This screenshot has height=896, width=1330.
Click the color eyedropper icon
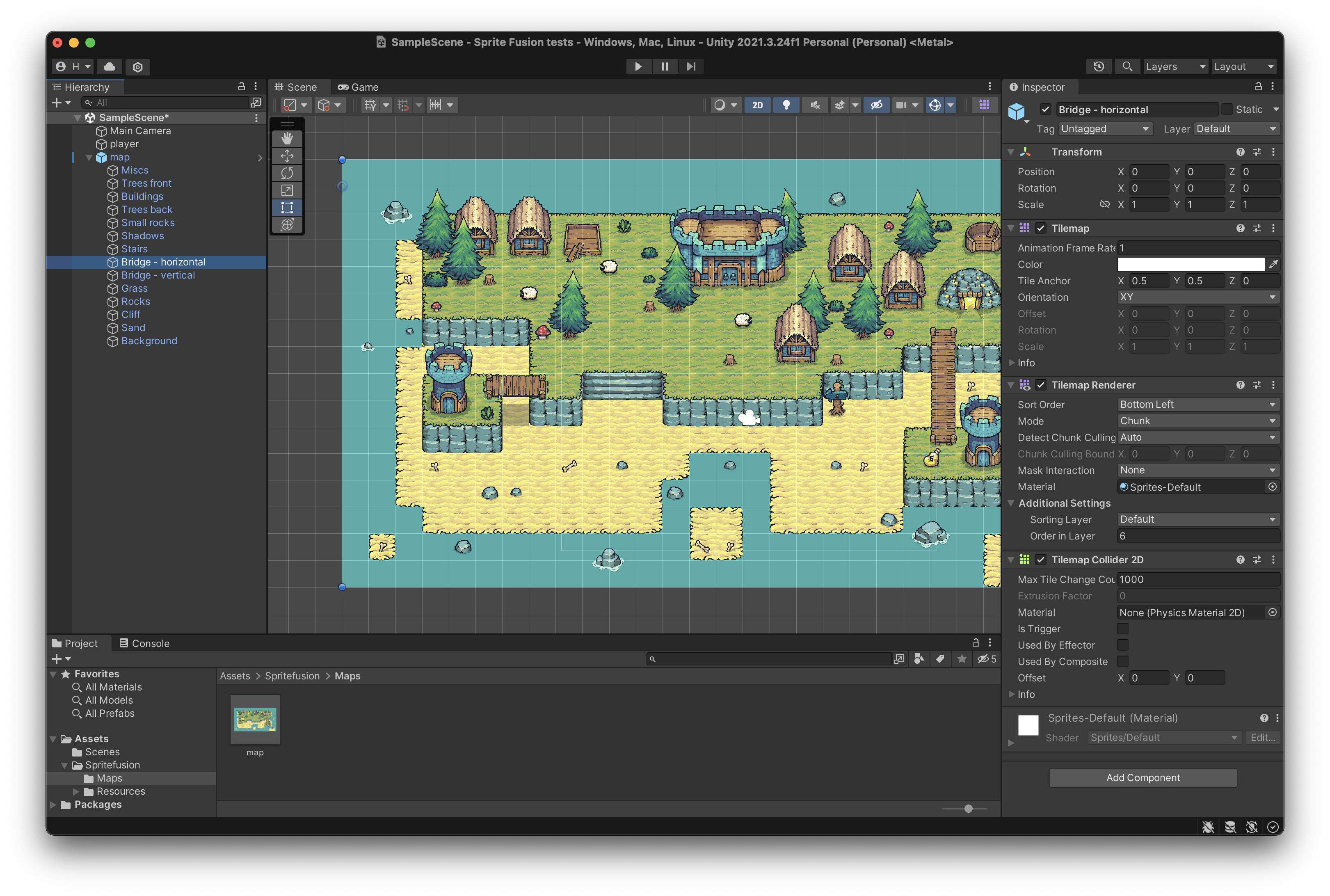(1273, 264)
